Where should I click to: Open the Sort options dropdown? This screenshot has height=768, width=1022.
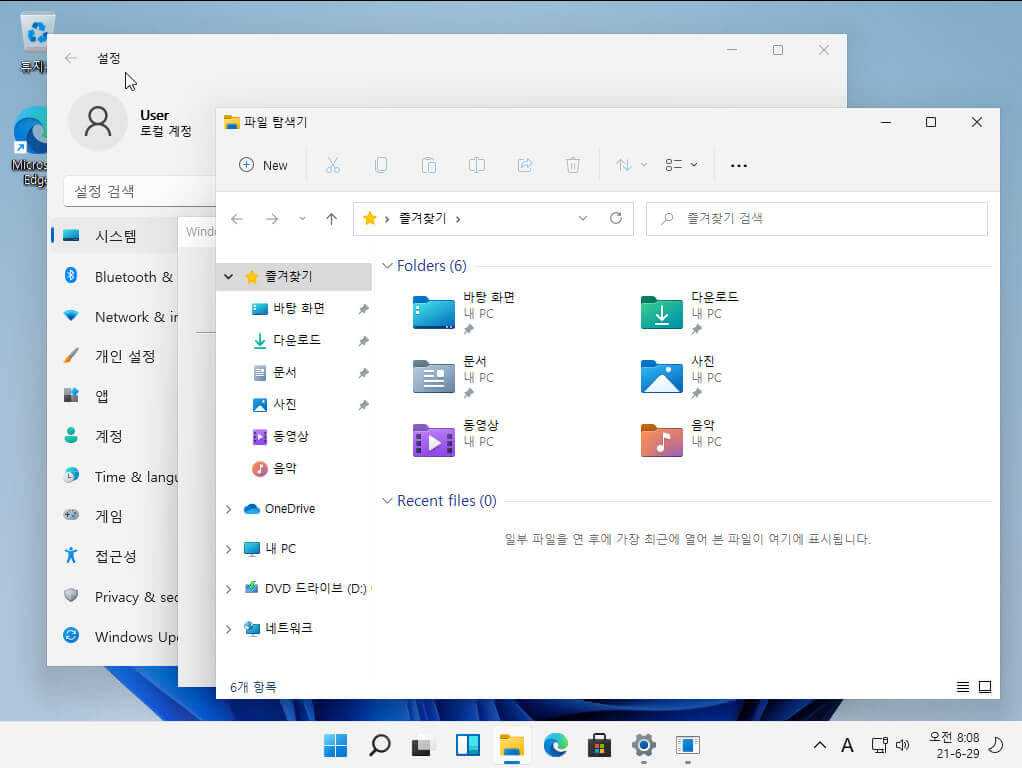pos(631,166)
